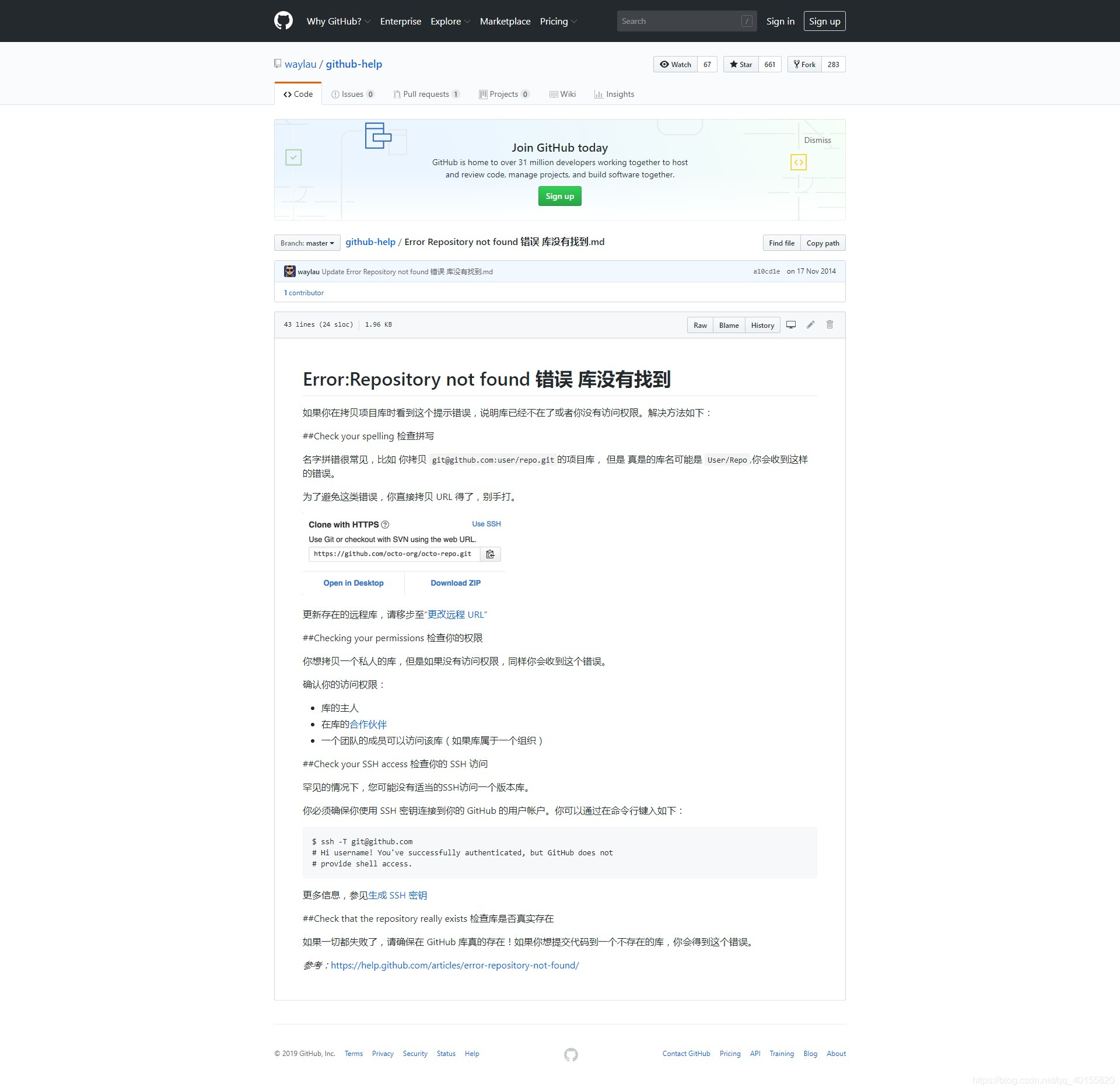This screenshot has height=1091, width=1120.
Task: Open the pencil icon to edit the file
Action: [810, 325]
